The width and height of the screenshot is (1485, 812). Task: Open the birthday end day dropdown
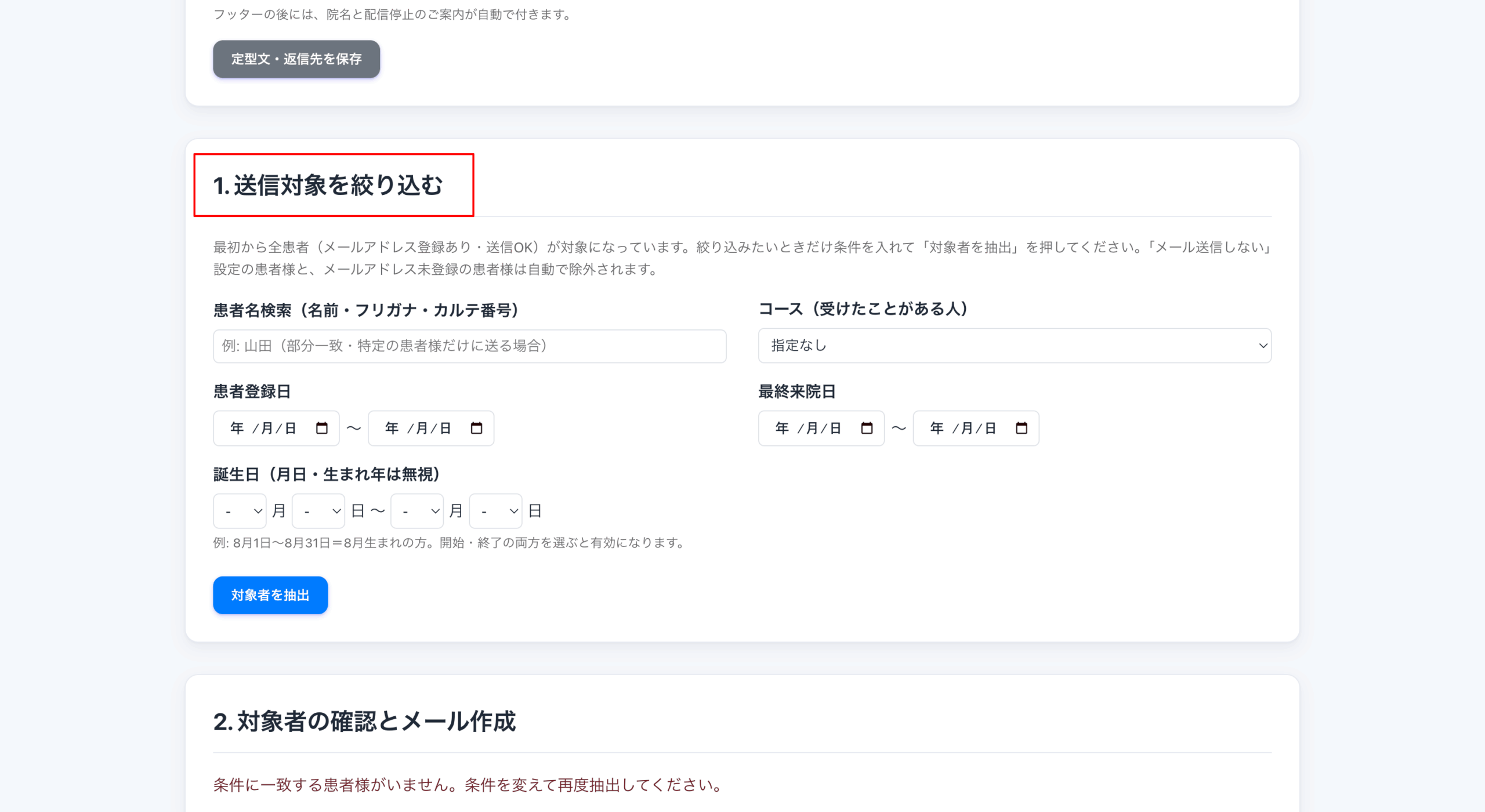(496, 511)
